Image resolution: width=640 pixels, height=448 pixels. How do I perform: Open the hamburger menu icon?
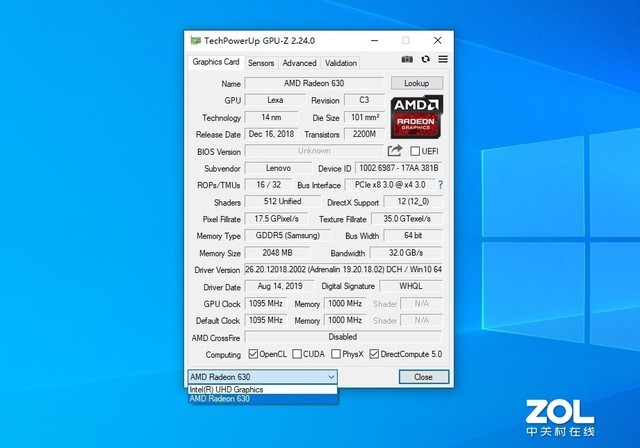(x=443, y=59)
